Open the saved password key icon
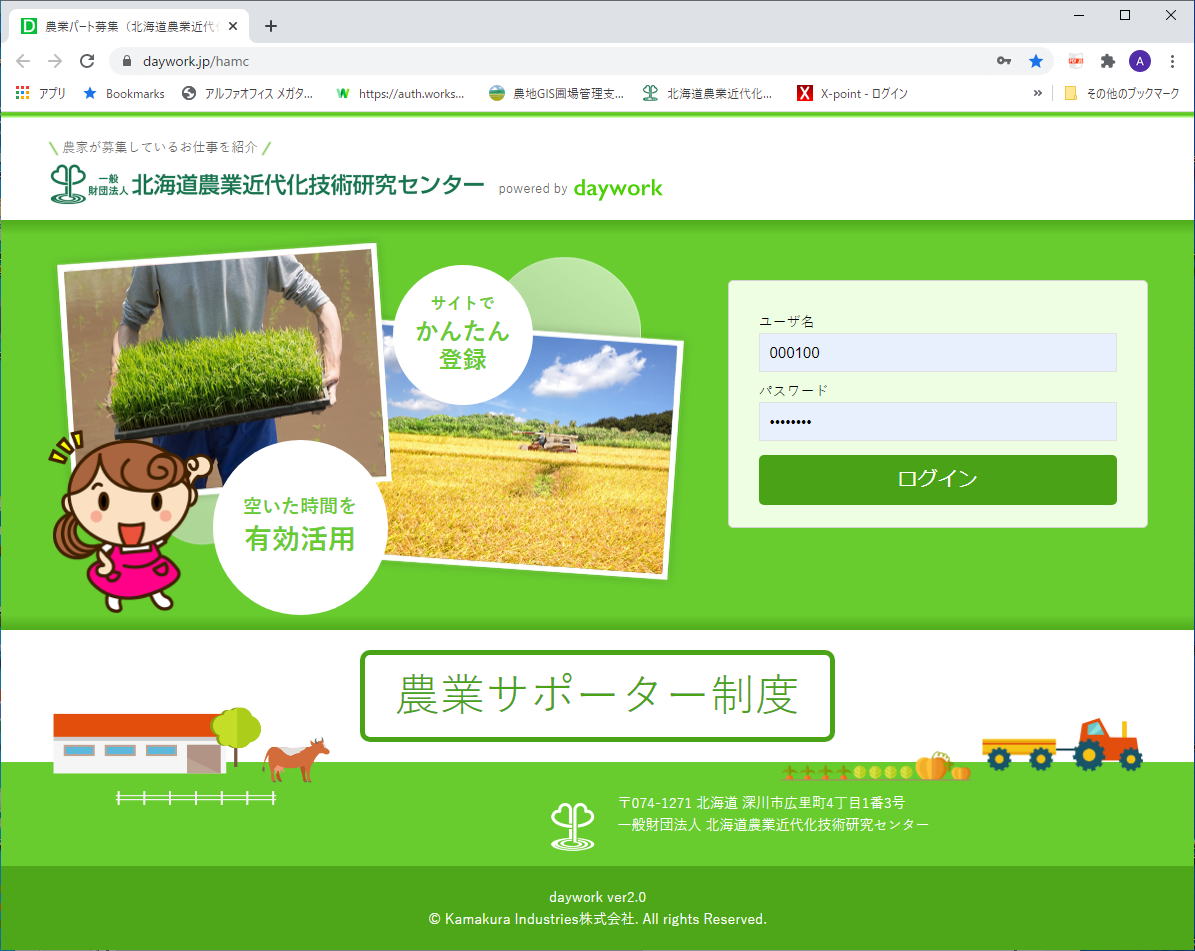 tap(1004, 61)
